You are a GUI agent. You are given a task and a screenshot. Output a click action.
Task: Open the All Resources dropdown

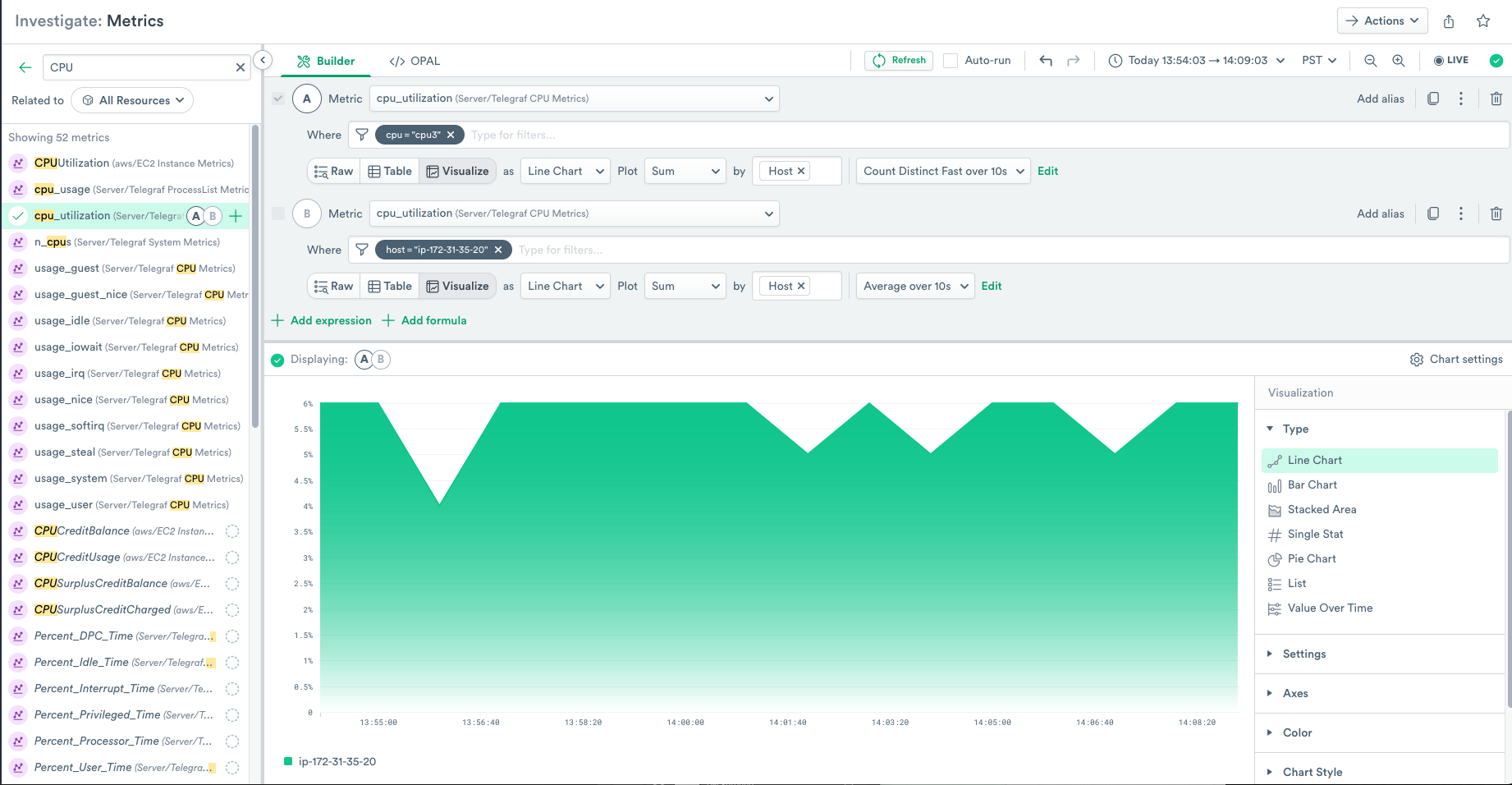[133, 100]
